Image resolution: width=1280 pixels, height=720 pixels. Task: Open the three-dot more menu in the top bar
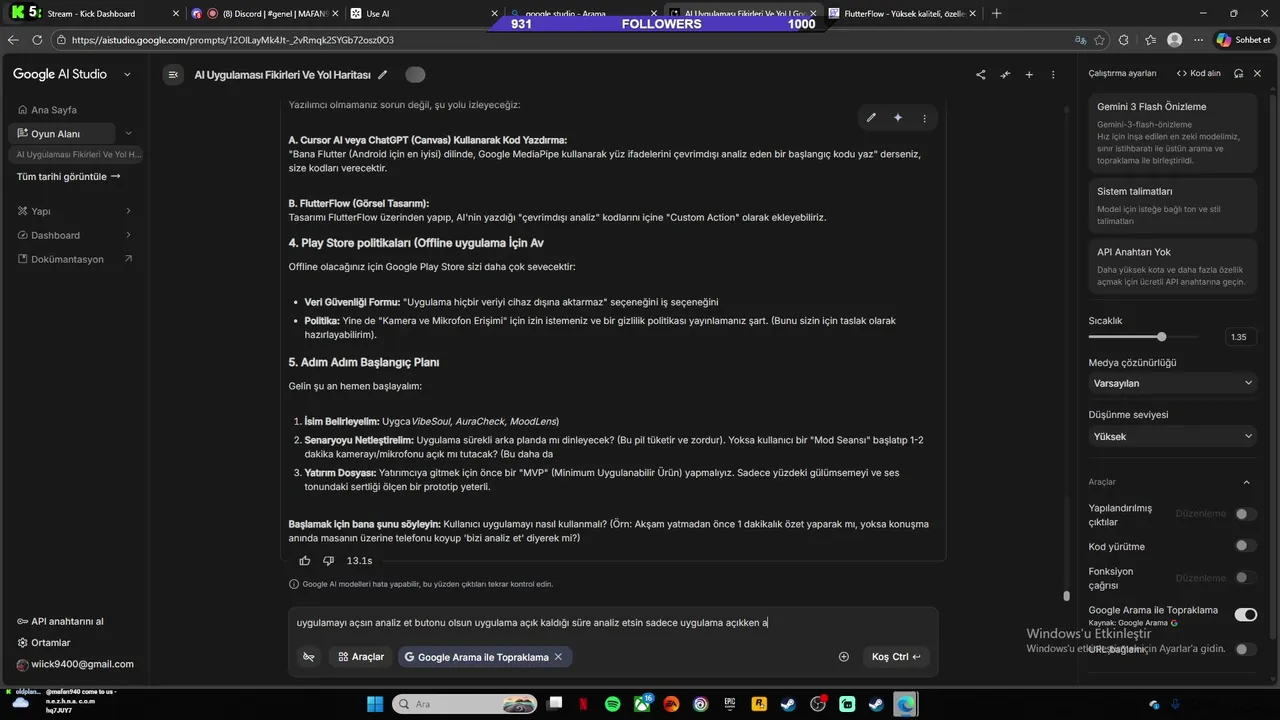(1053, 74)
